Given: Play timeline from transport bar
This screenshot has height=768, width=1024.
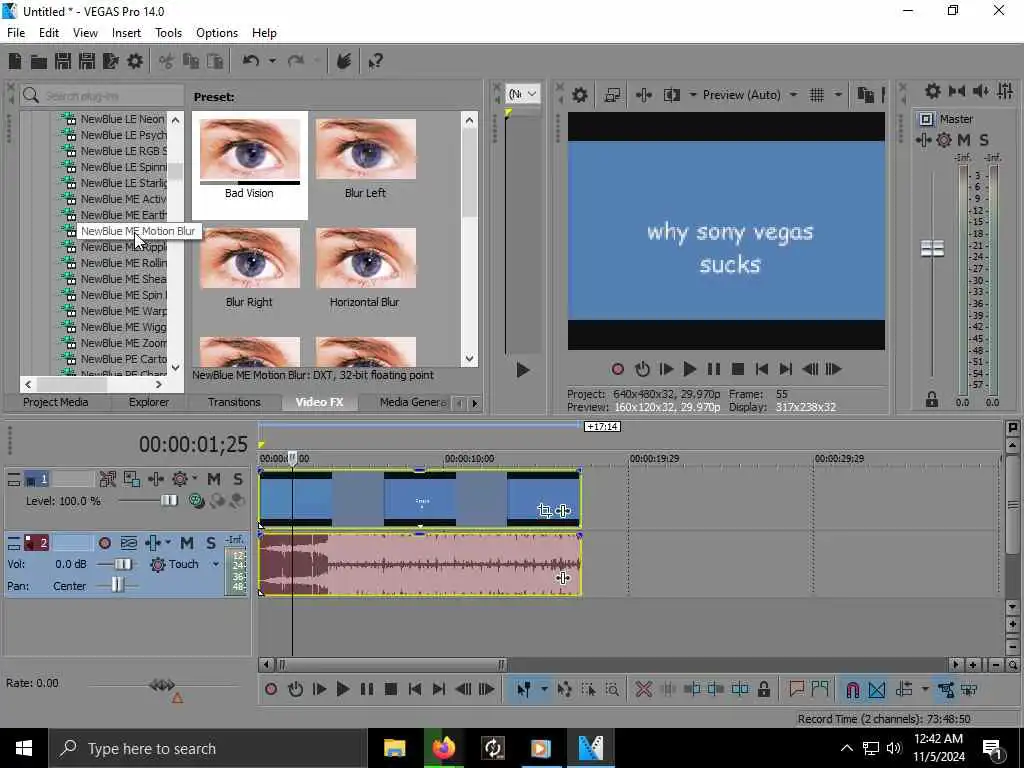Looking at the screenshot, I should pos(342,689).
